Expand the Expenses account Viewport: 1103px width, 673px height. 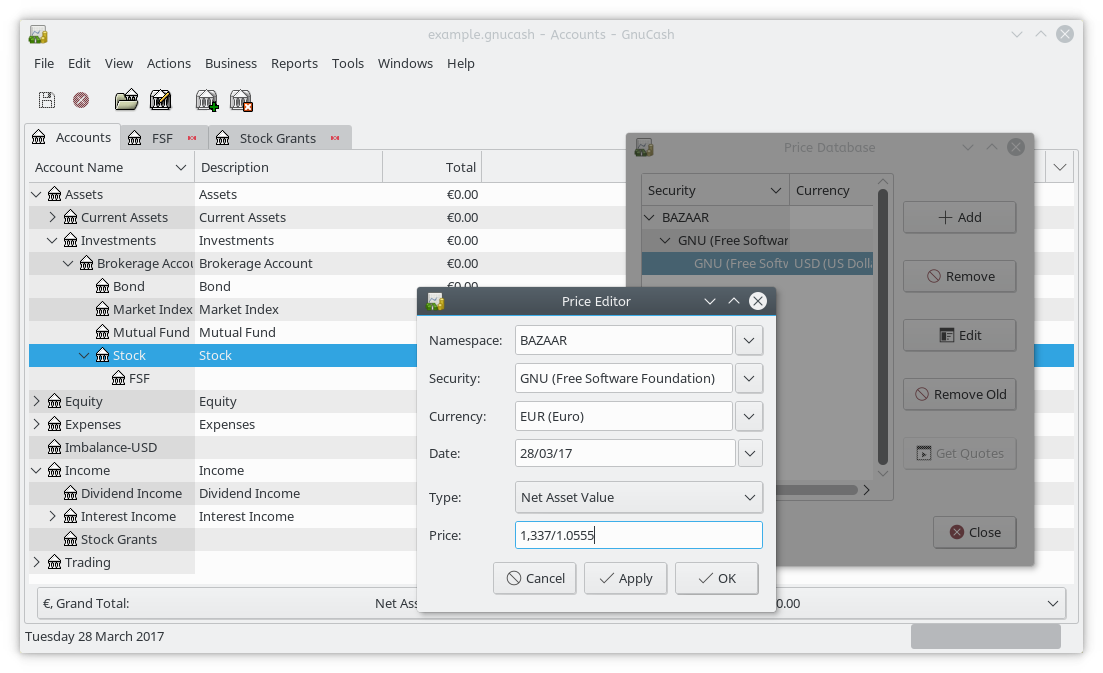(x=37, y=424)
